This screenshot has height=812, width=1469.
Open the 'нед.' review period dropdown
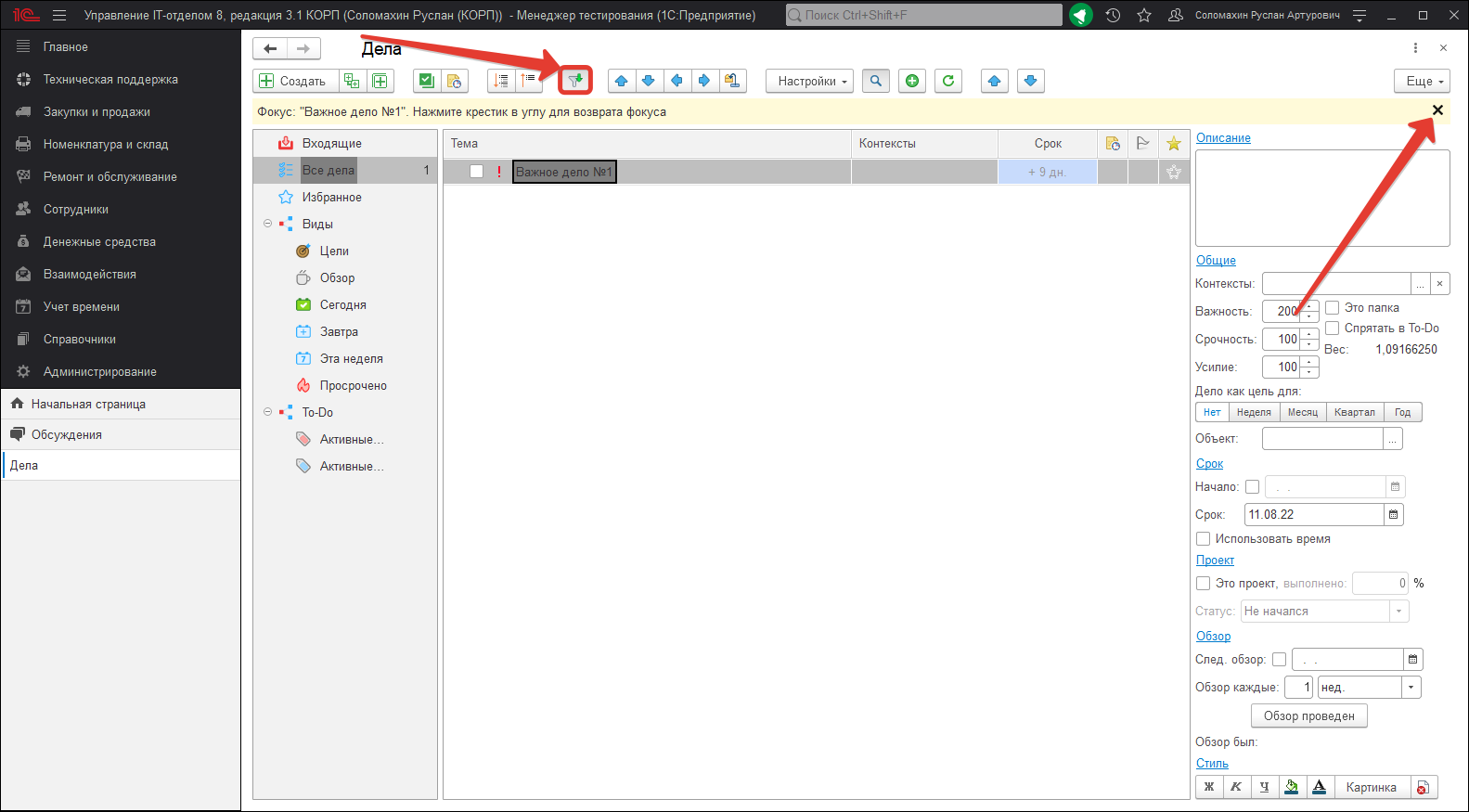(1411, 687)
